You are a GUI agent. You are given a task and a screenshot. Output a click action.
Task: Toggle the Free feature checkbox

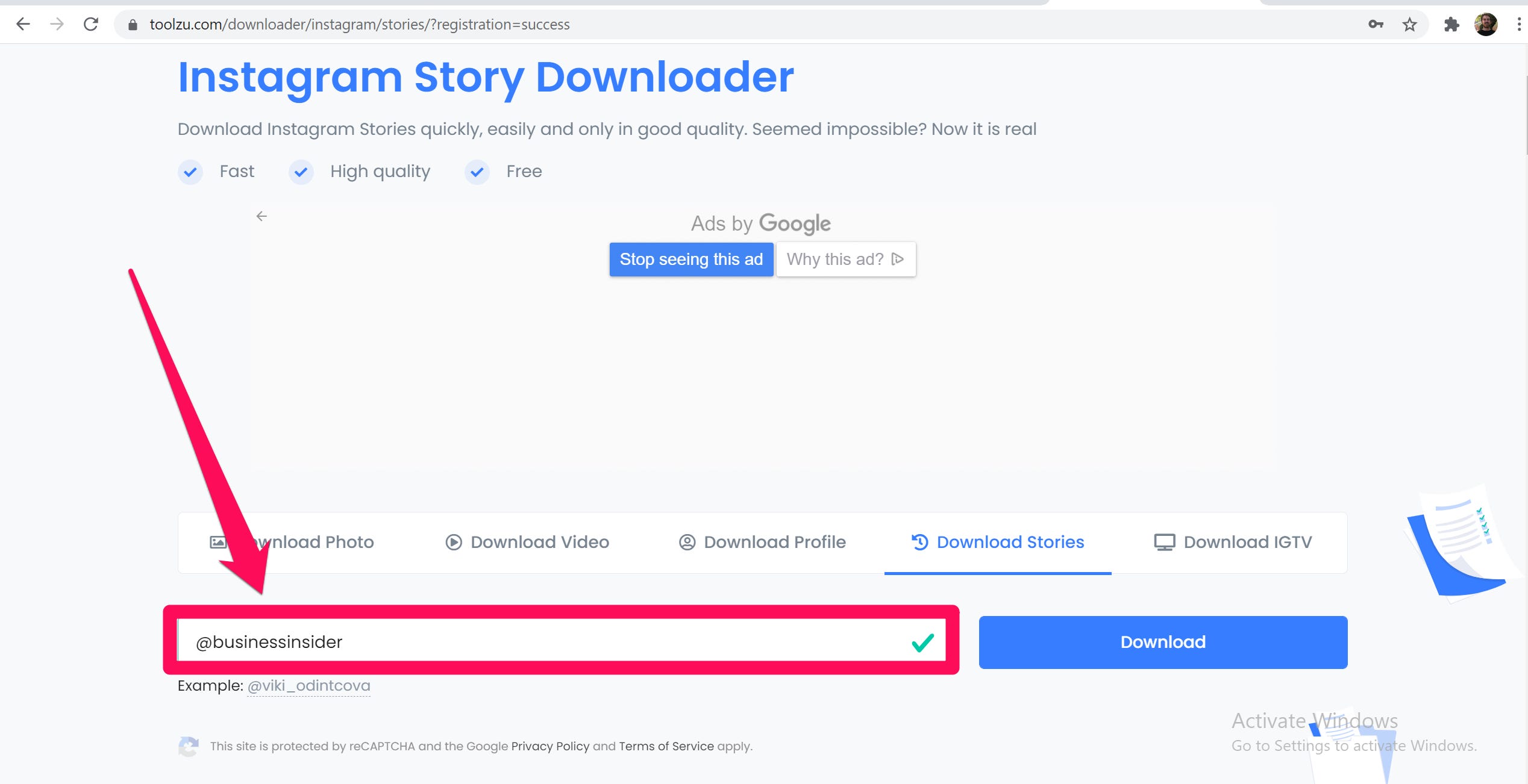(477, 172)
